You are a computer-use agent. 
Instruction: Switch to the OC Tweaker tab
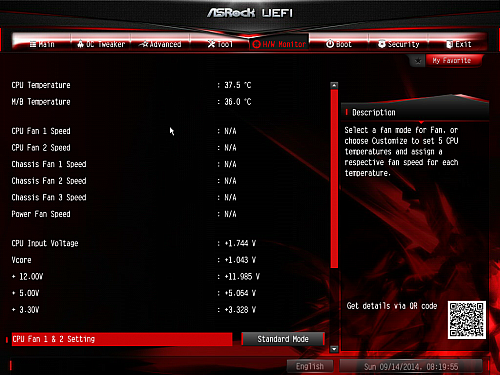pyautogui.click(x=101, y=44)
